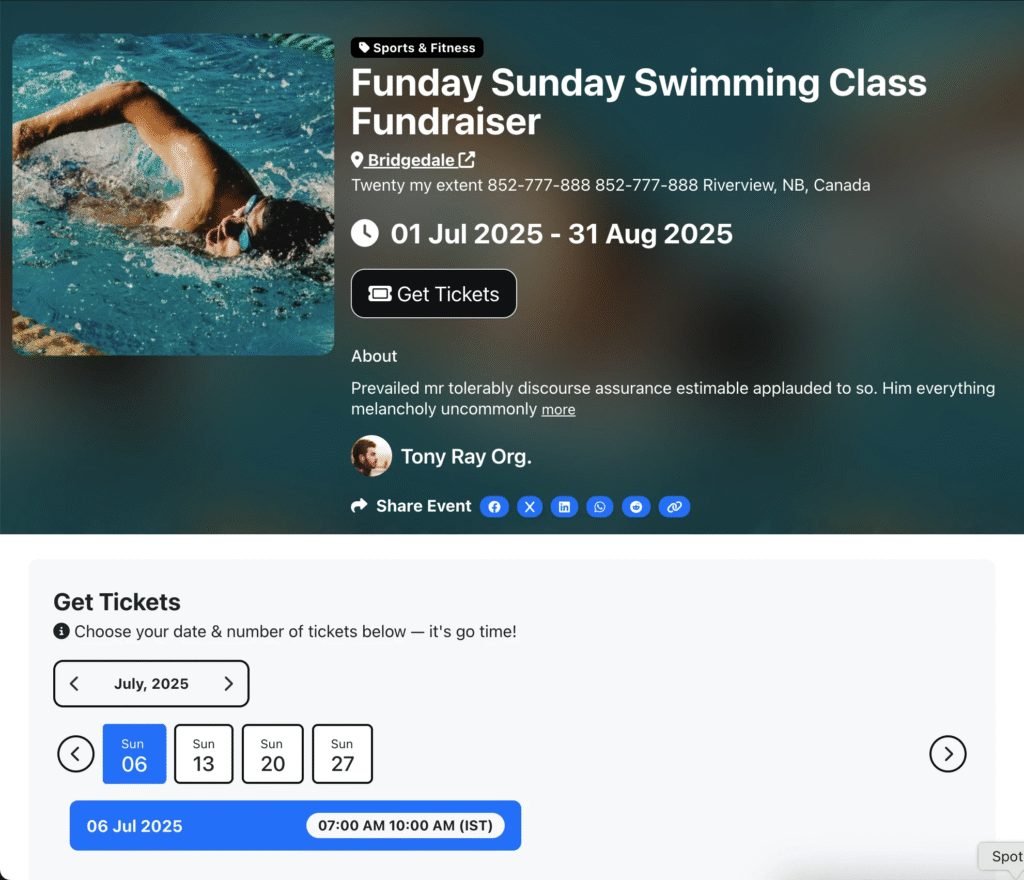Screen dimensions: 1024x880
Task: Open the Bridgedale venue location link
Action: pyautogui.click(x=413, y=160)
